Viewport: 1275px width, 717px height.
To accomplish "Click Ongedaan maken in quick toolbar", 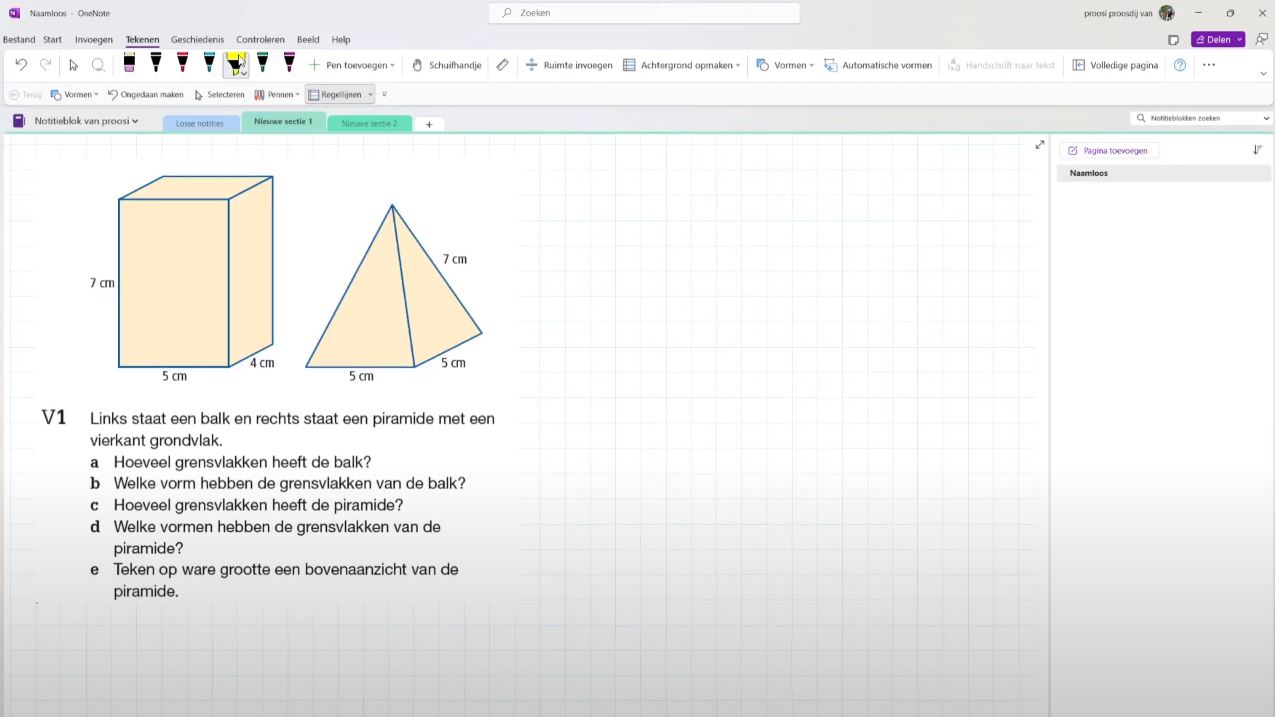I will click(145, 95).
